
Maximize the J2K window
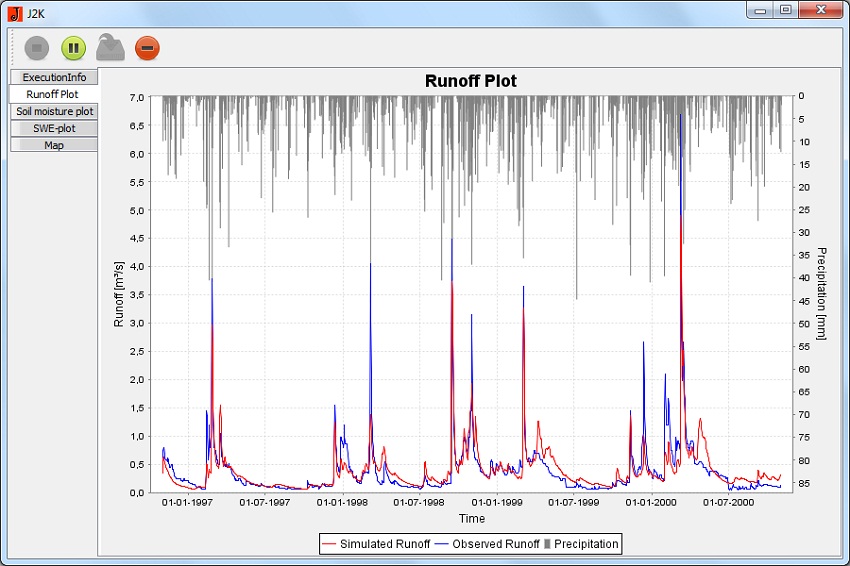coord(786,10)
